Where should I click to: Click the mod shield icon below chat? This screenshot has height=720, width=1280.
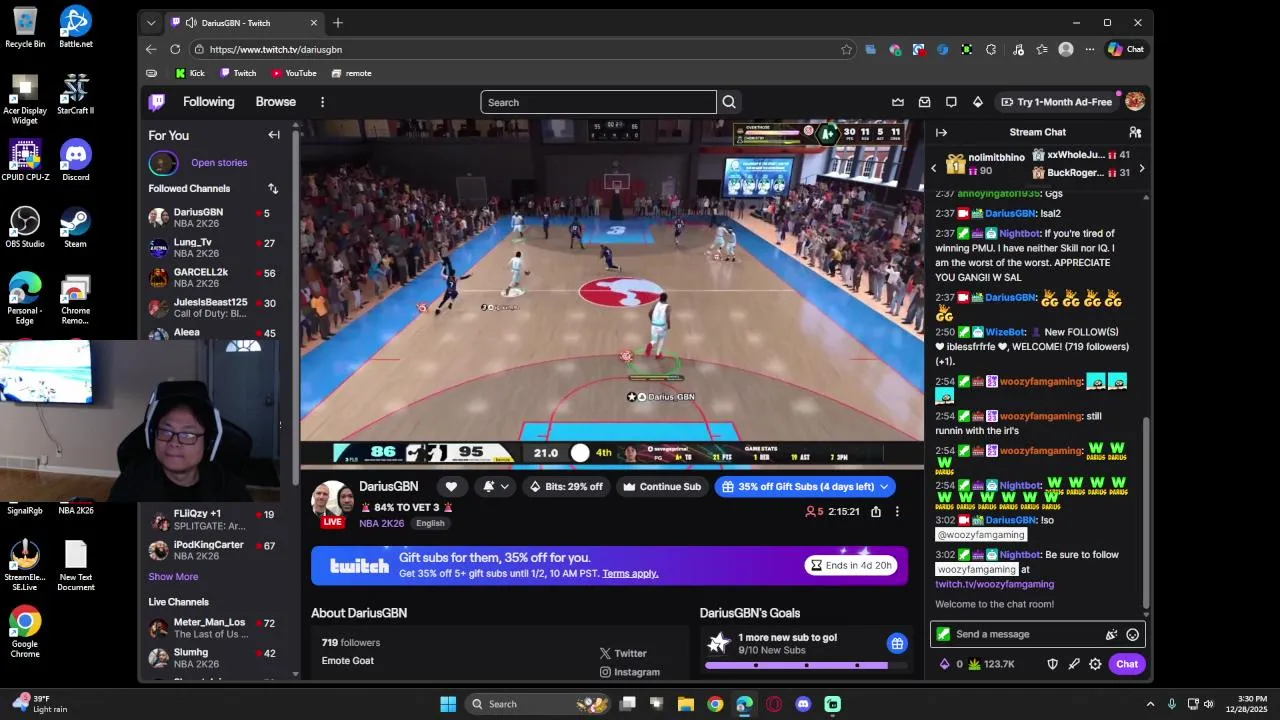click(1052, 664)
